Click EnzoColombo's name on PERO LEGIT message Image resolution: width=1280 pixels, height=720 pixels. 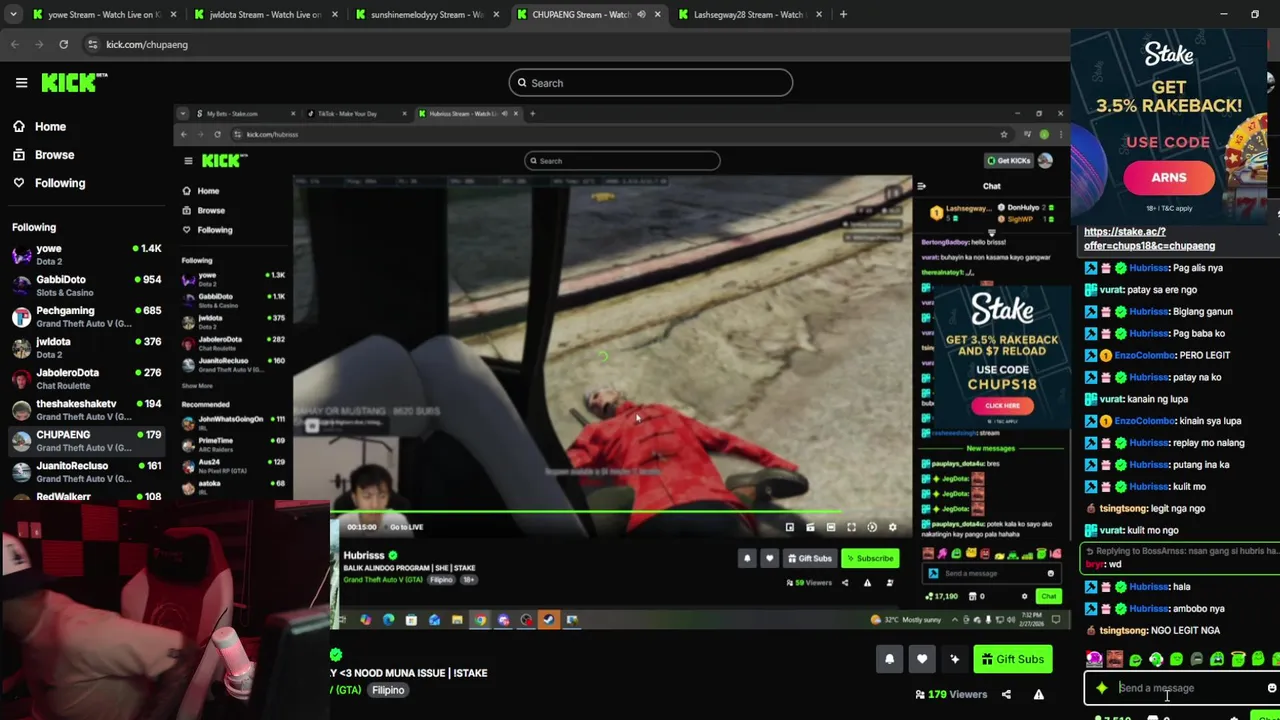pyautogui.click(x=1144, y=355)
